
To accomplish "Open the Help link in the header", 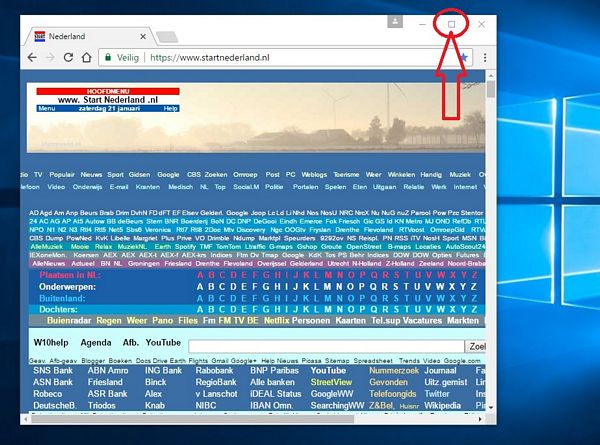I will (x=170, y=108).
